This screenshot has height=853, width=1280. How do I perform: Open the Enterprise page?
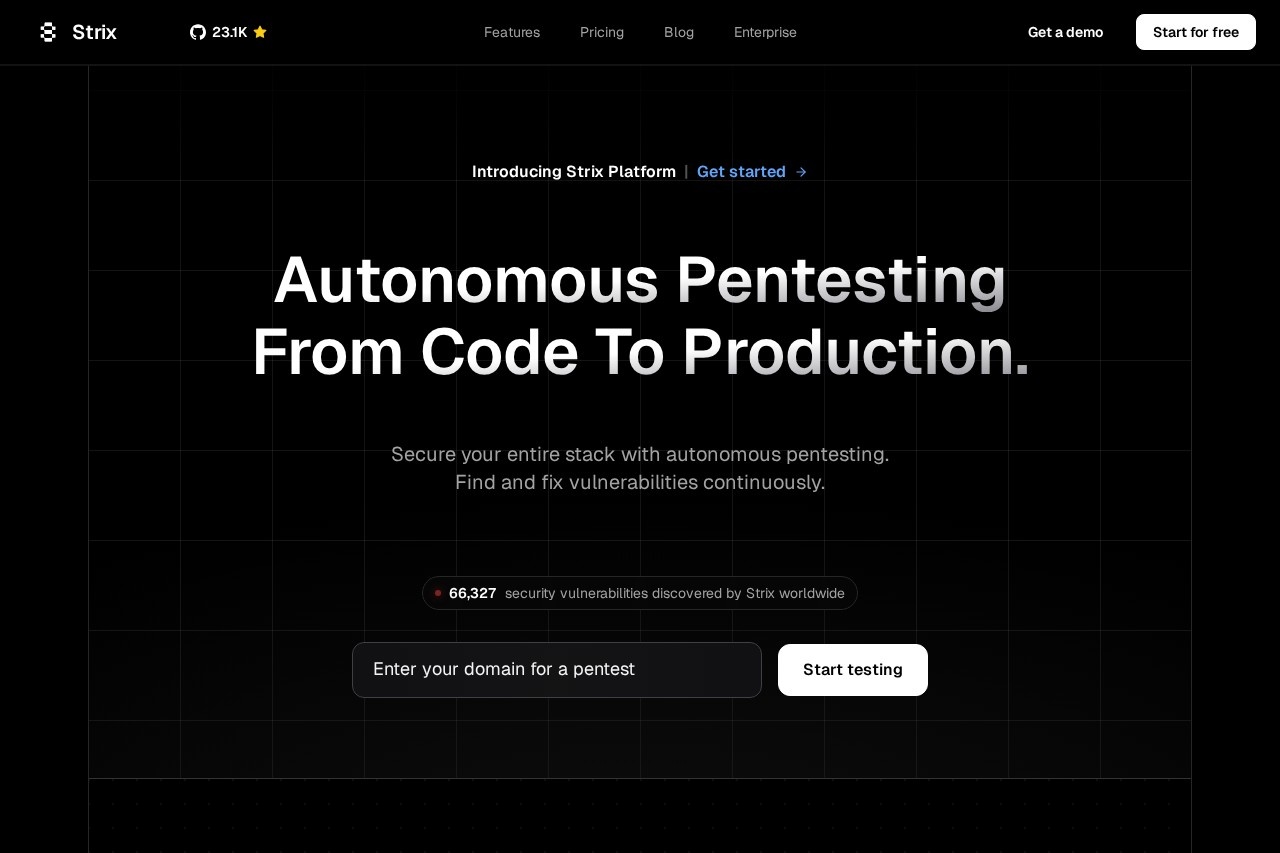tap(765, 32)
